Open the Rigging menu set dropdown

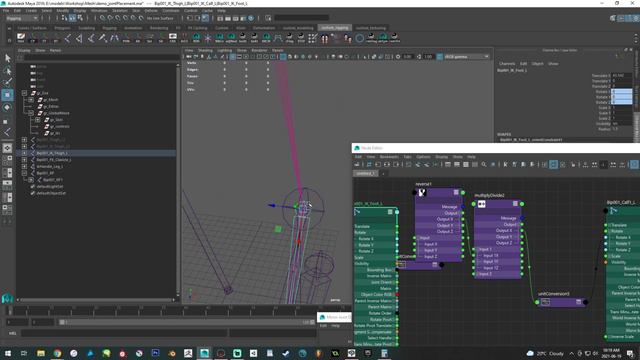click(x=22, y=18)
